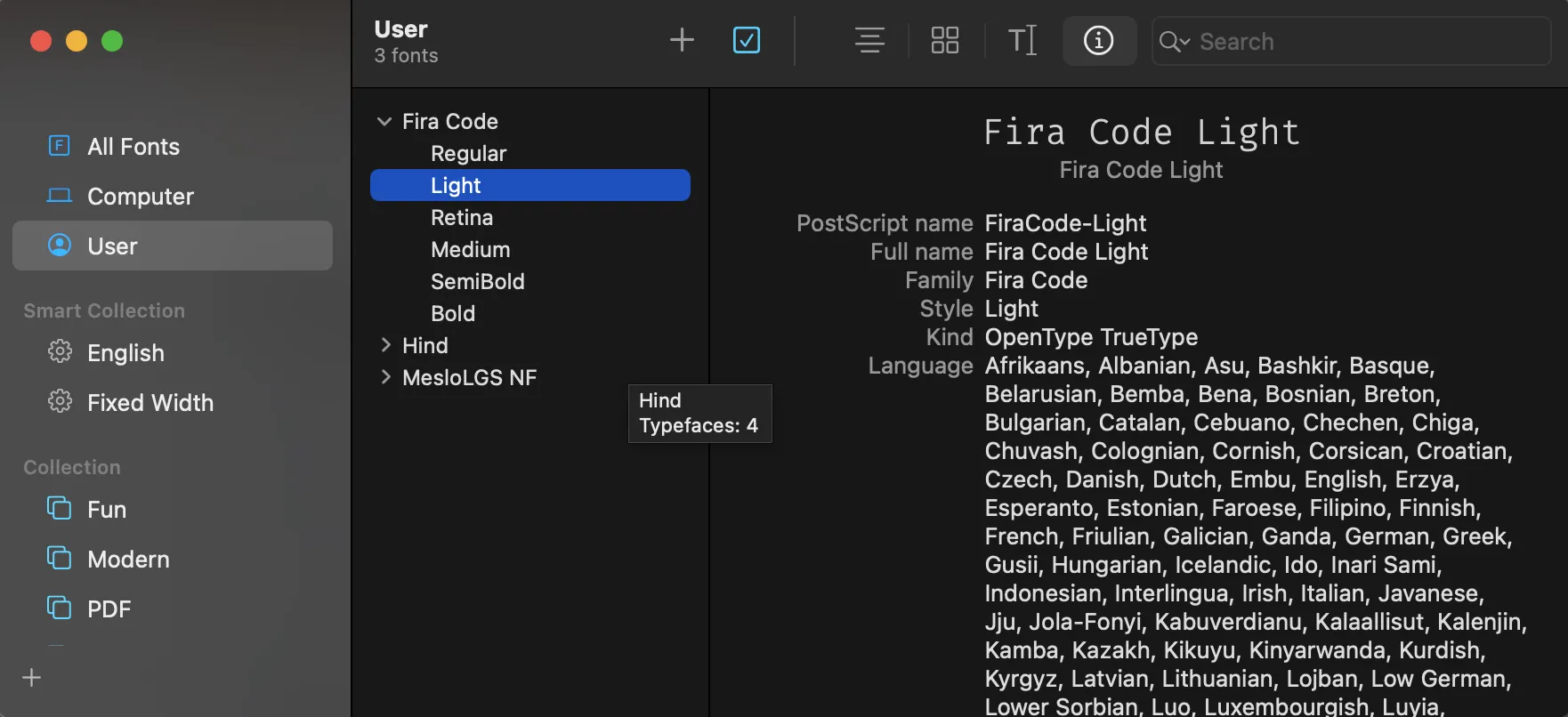The height and width of the screenshot is (717, 1568).
Task: Open the PDF collection
Action: [x=109, y=609]
